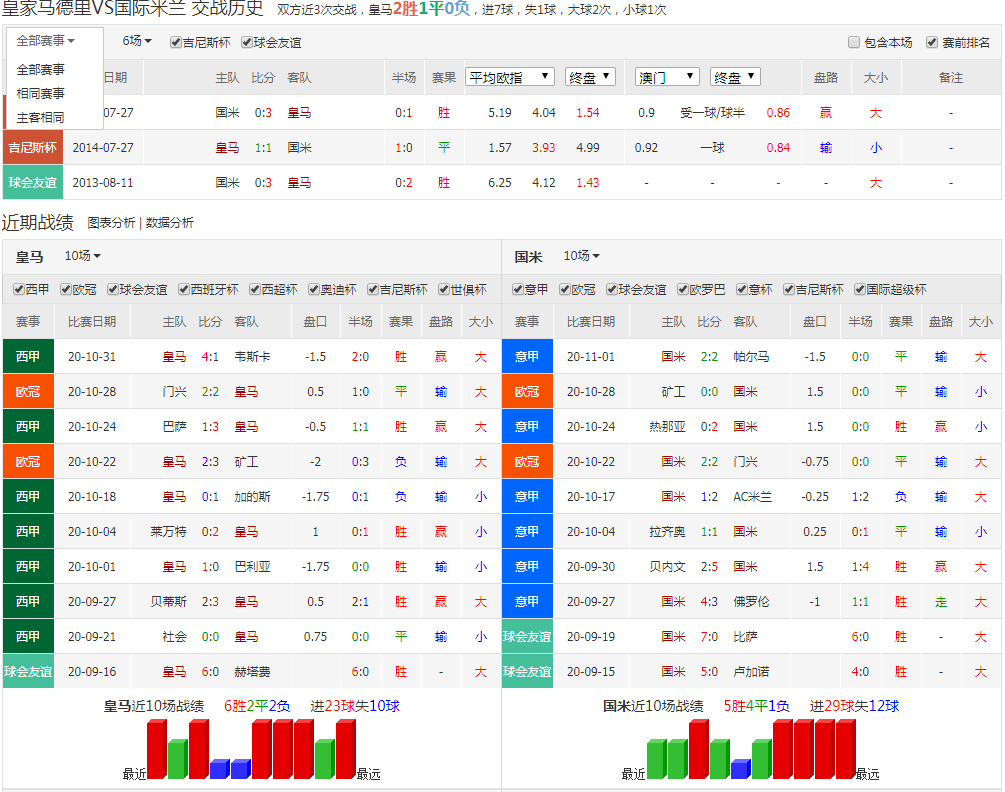Toggle 奥迪杯 checkbox
This screenshot has width=1005, height=792.
click(x=313, y=290)
